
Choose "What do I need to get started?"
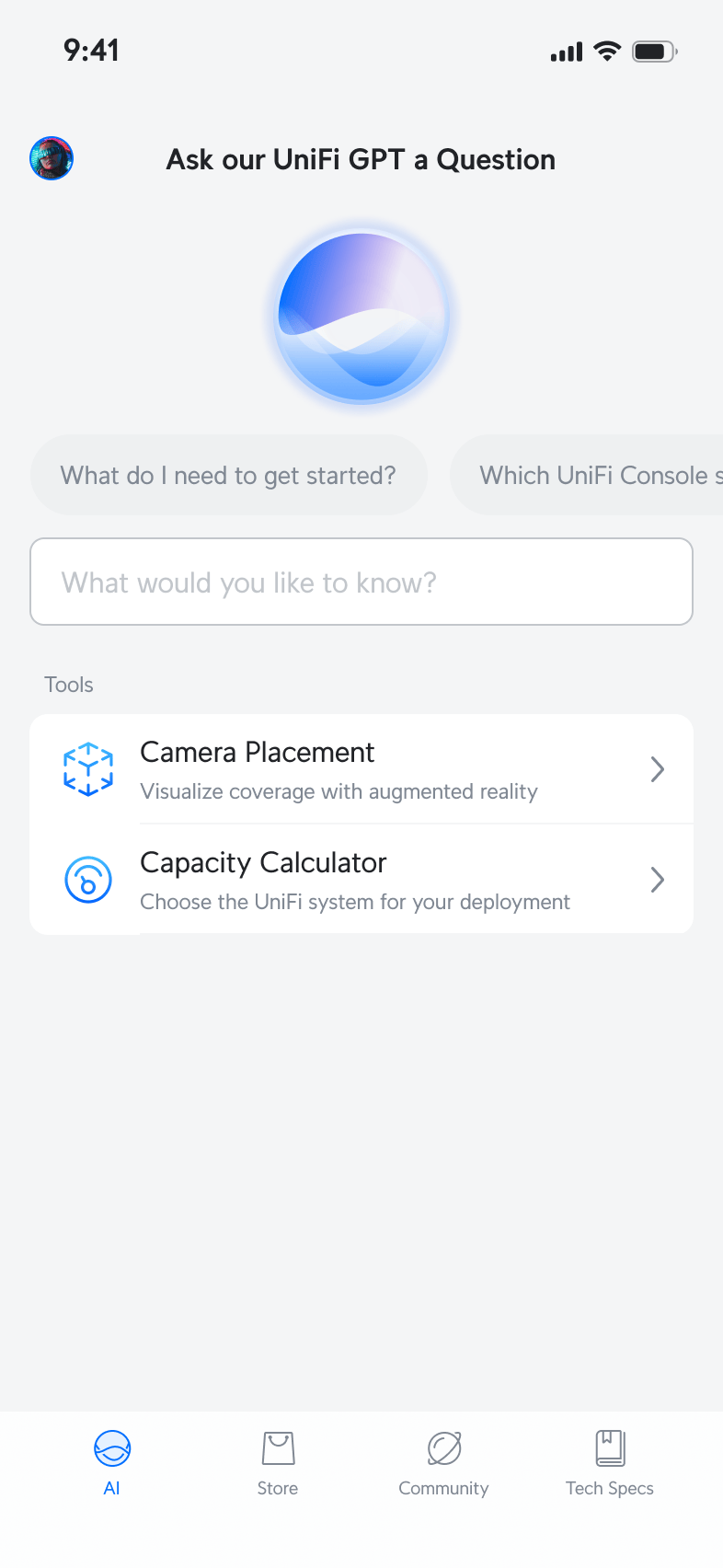click(228, 475)
